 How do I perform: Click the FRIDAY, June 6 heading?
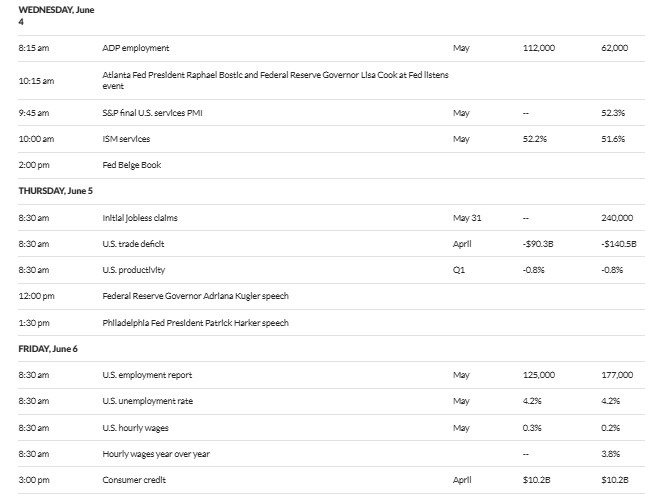click(48, 349)
